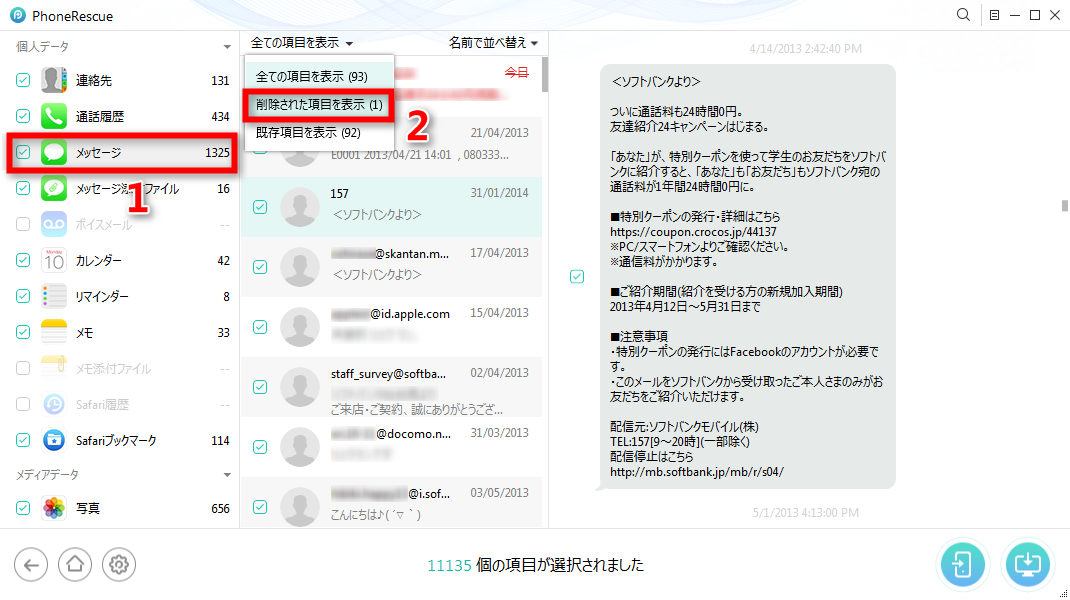Click the Notes (メモ) icon

coord(54,332)
